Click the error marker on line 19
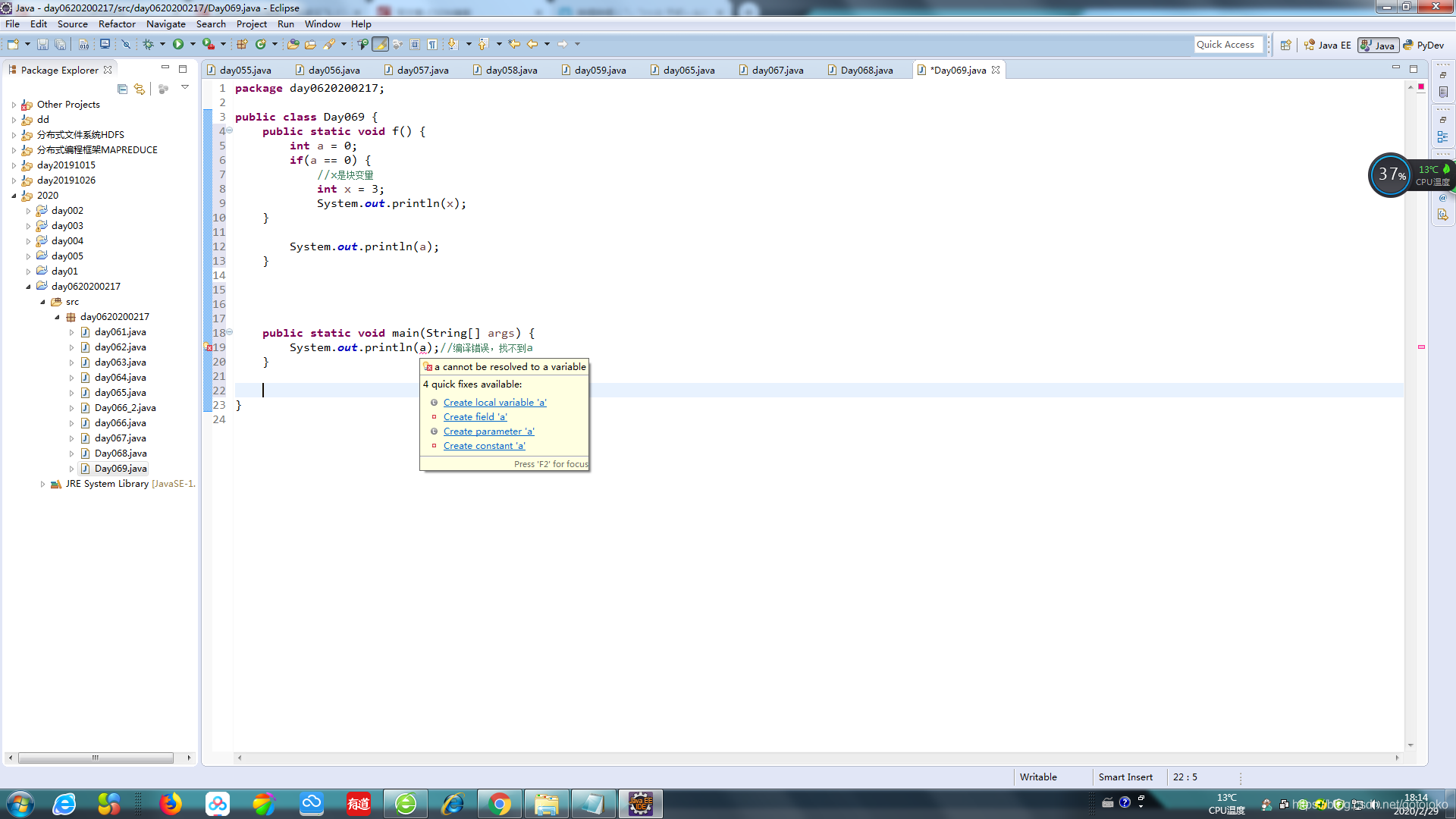This screenshot has width=1456, height=819. click(x=209, y=348)
